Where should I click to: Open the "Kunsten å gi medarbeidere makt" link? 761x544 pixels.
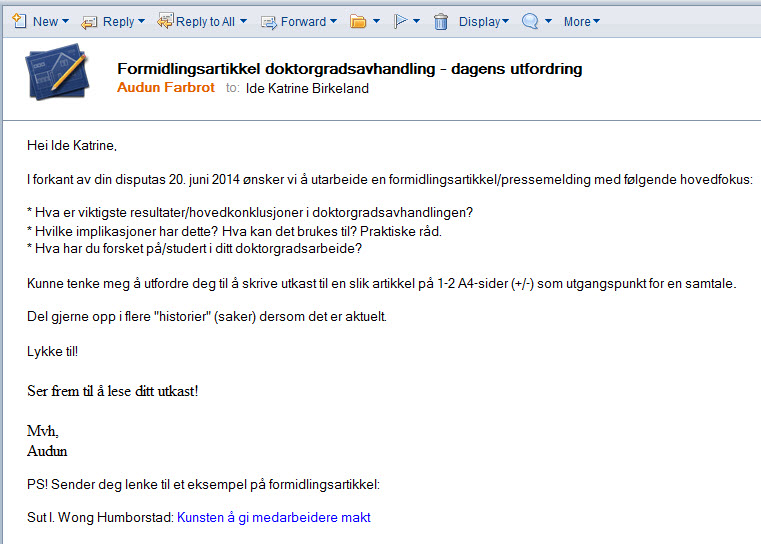[x=273, y=518]
